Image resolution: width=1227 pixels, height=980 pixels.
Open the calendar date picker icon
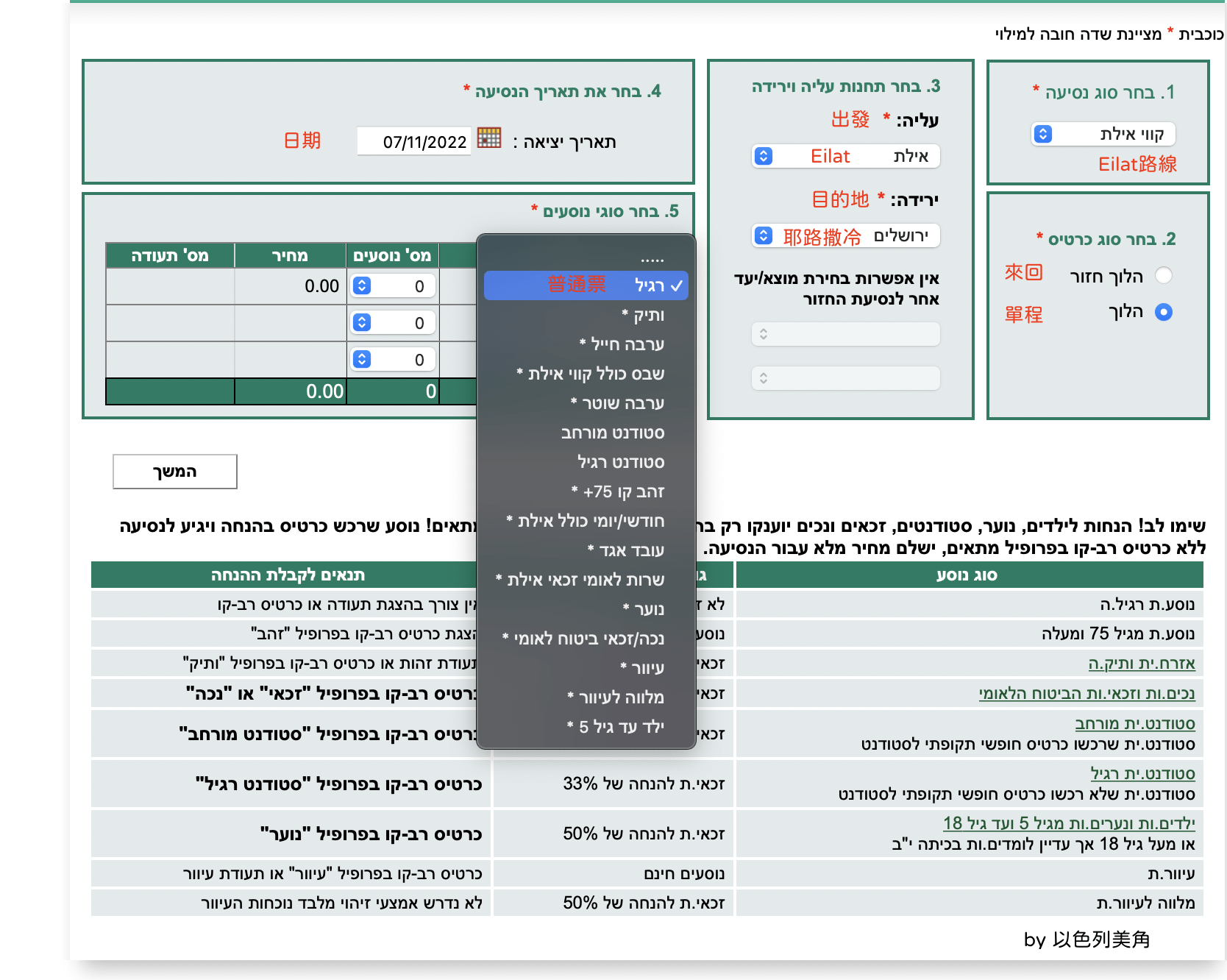[x=489, y=138]
